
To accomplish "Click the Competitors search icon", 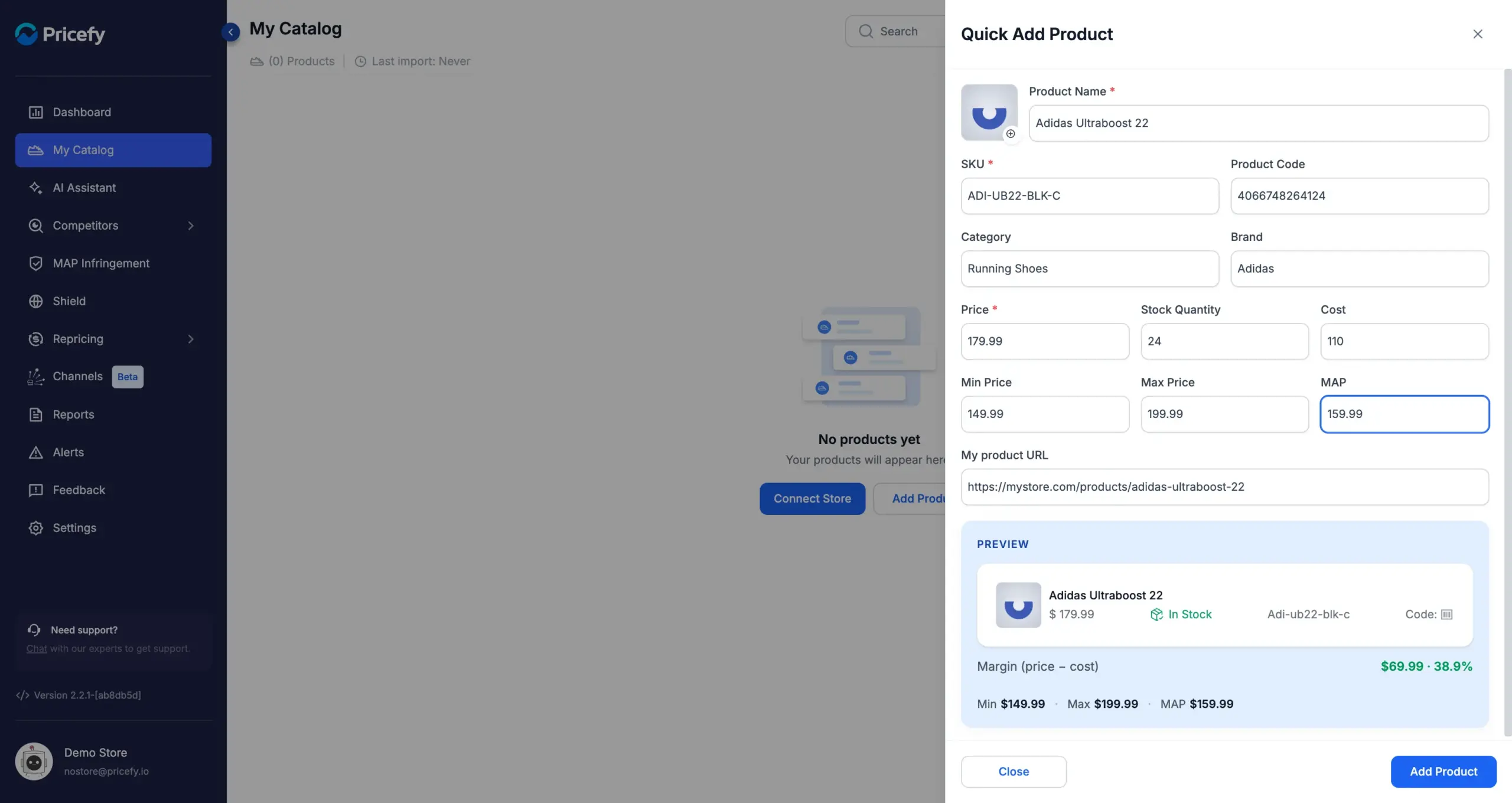I will click(x=35, y=226).
